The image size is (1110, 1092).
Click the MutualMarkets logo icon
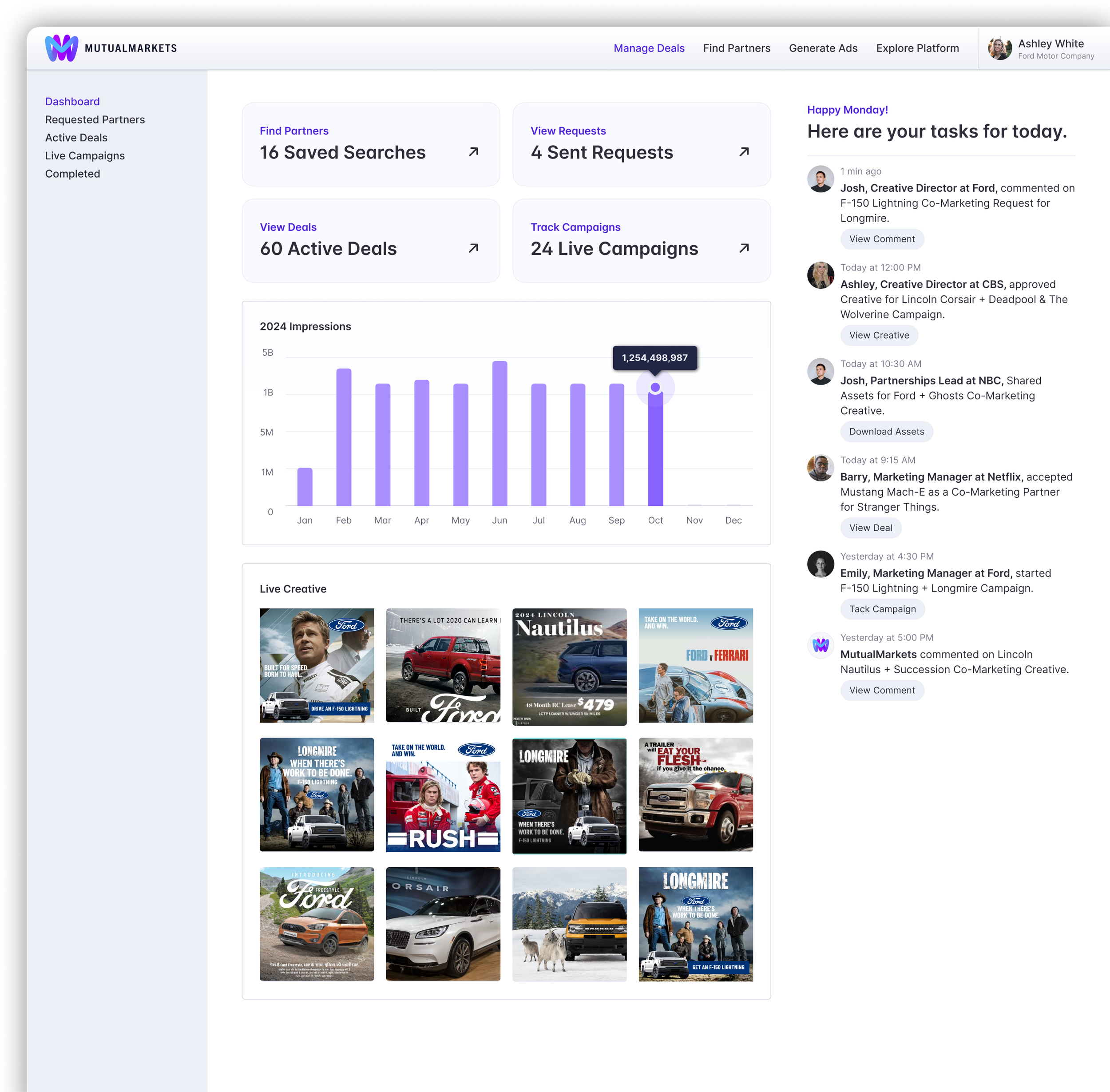(x=61, y=48)
